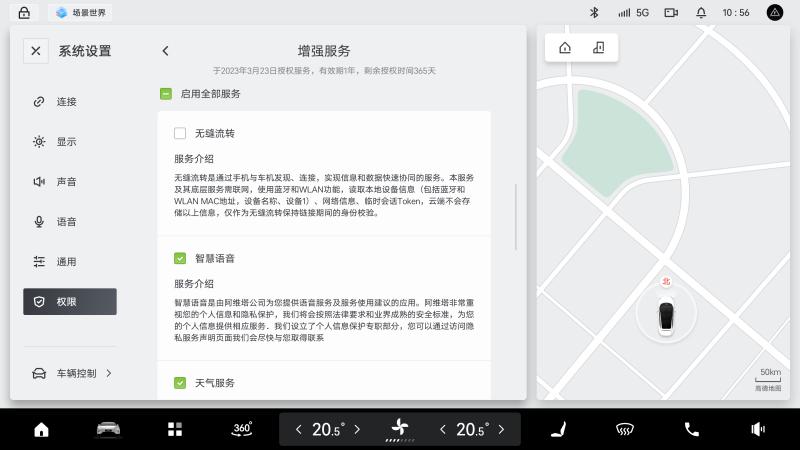The height and width of the screenshot is (450, 800).
Task: Tap the lock icon in top bar
Action: pyautogui.click(x=24, y=13)
